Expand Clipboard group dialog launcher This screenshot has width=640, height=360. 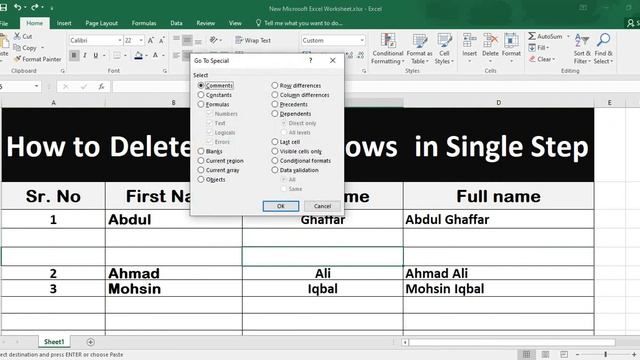coord(62,71)
